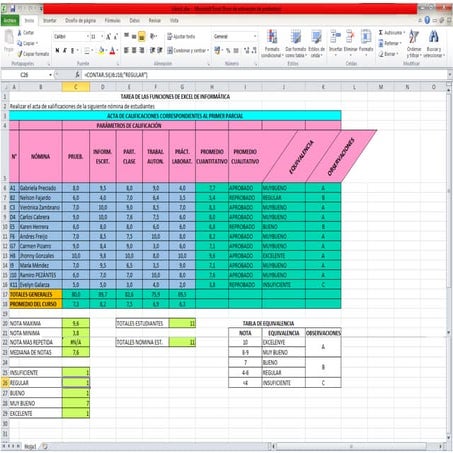Open the Name Box dropdown arrow

click(x=50, y=75)
